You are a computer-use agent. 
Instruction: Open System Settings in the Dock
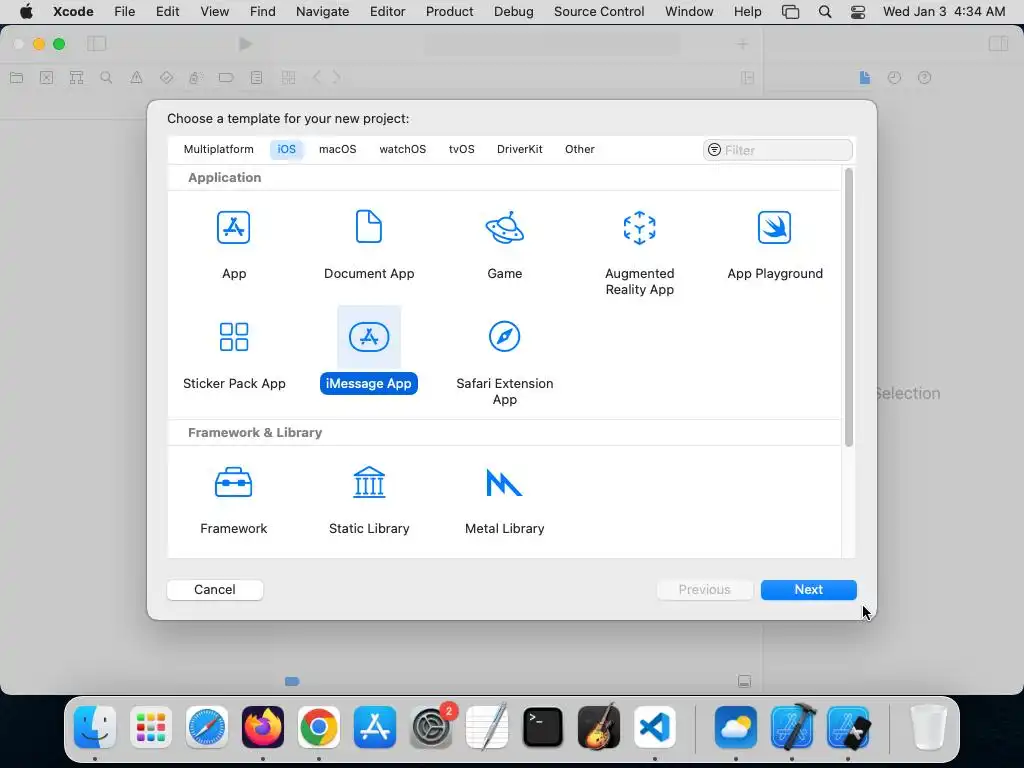pyautogui.click(x=431, y=727)
